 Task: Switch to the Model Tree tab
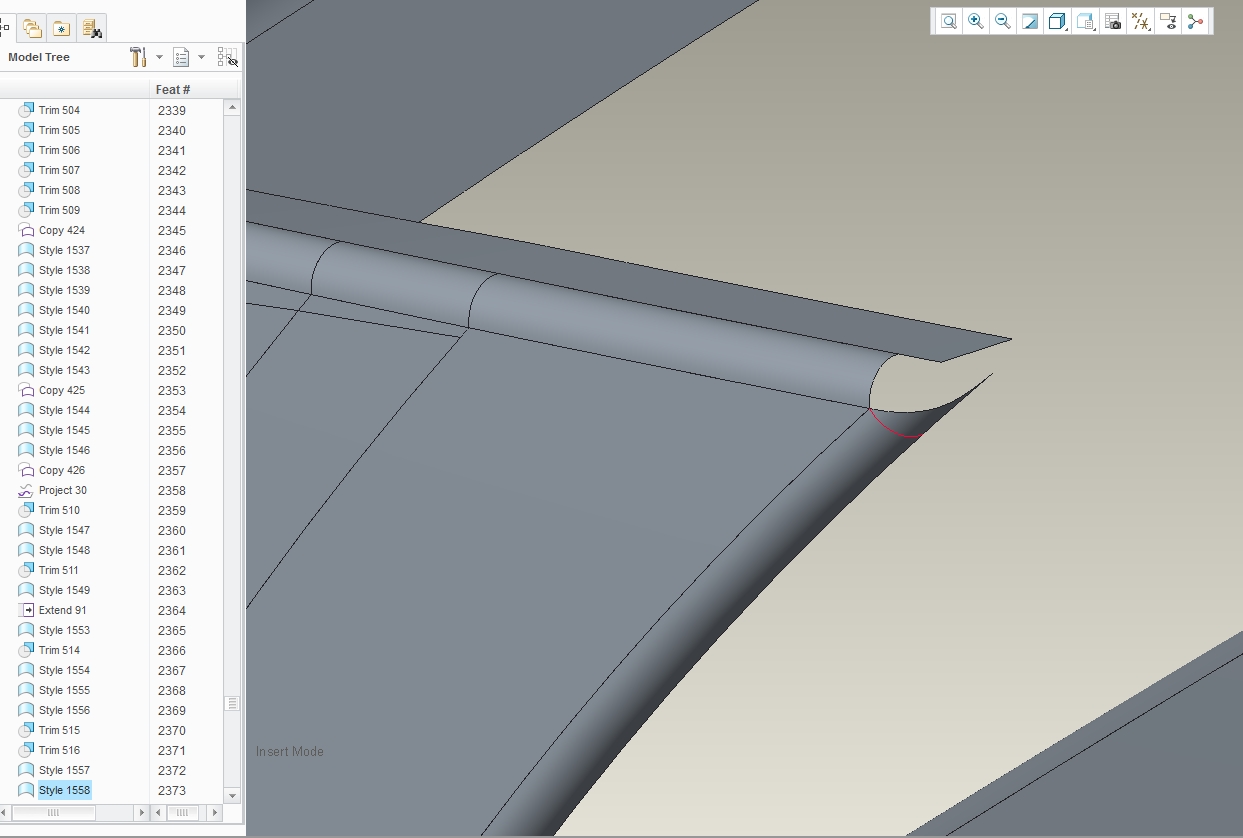click(x=6, y=28)
